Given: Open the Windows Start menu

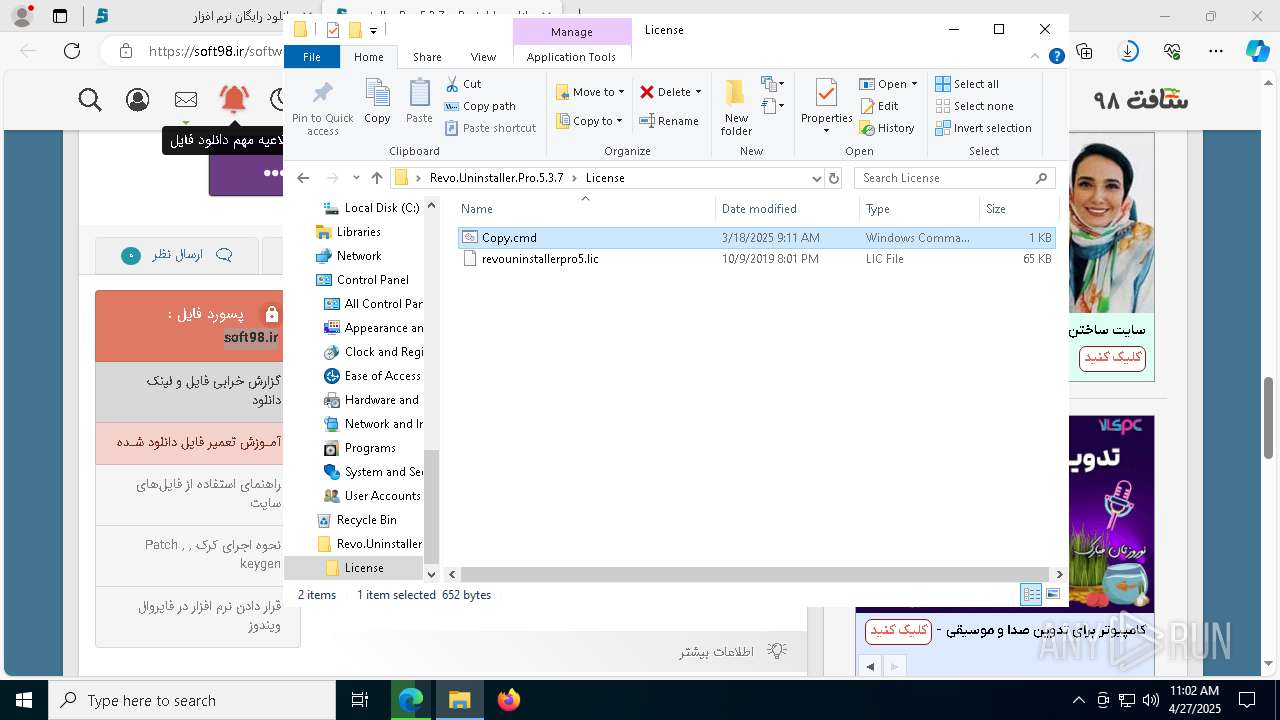Looking at the screenshot, I should tap(23, 700).
